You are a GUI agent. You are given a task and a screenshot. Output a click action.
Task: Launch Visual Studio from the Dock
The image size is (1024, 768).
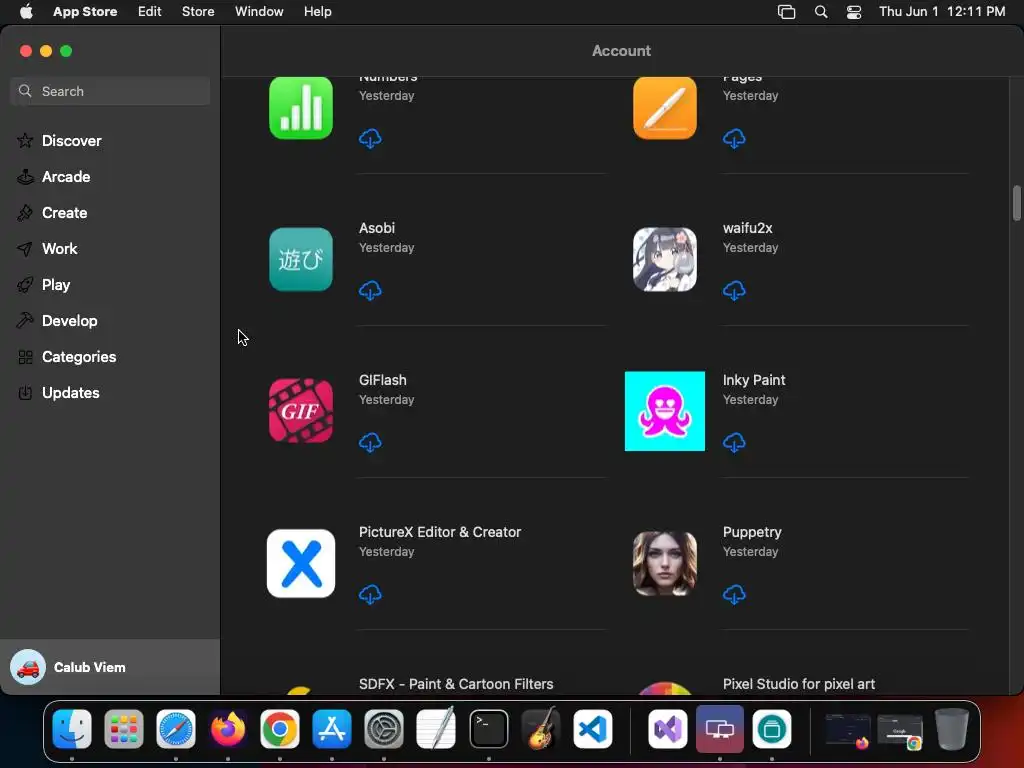pyautogui.click(x=667, y=729)
